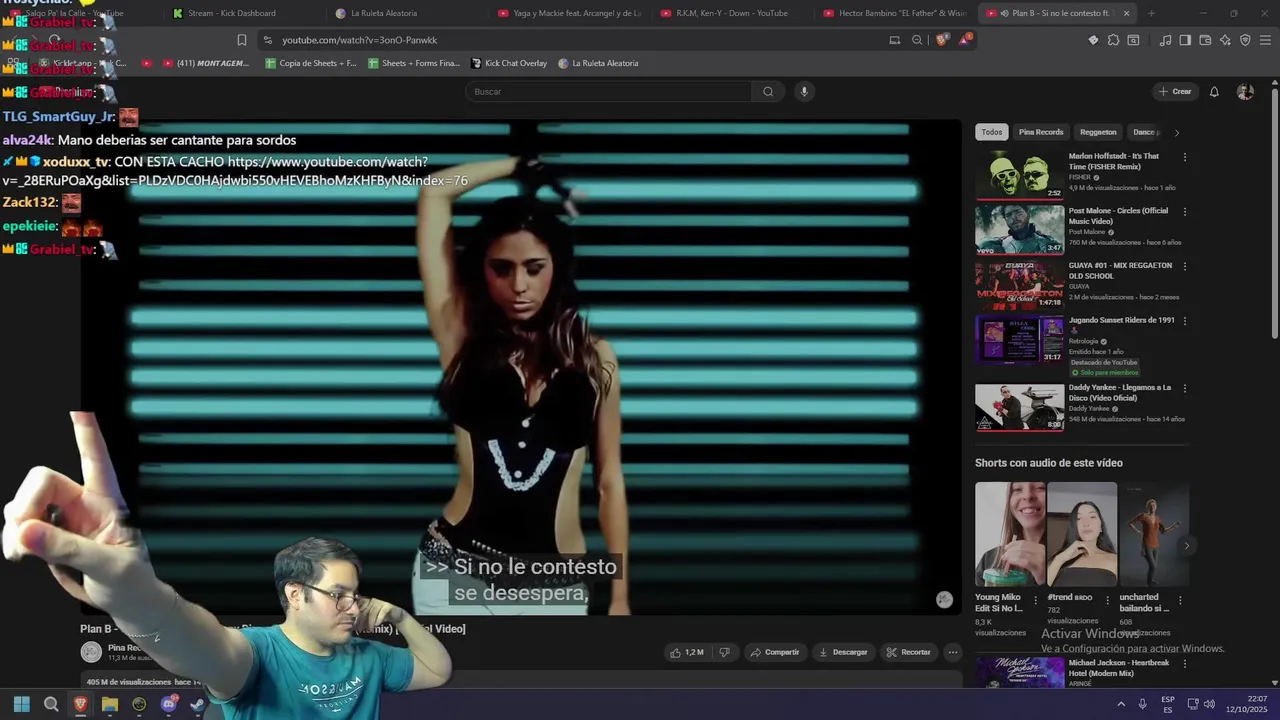Open the Kick Chat Overlay bookmark
Screen dimensions: 1280x720
(509, 63)
